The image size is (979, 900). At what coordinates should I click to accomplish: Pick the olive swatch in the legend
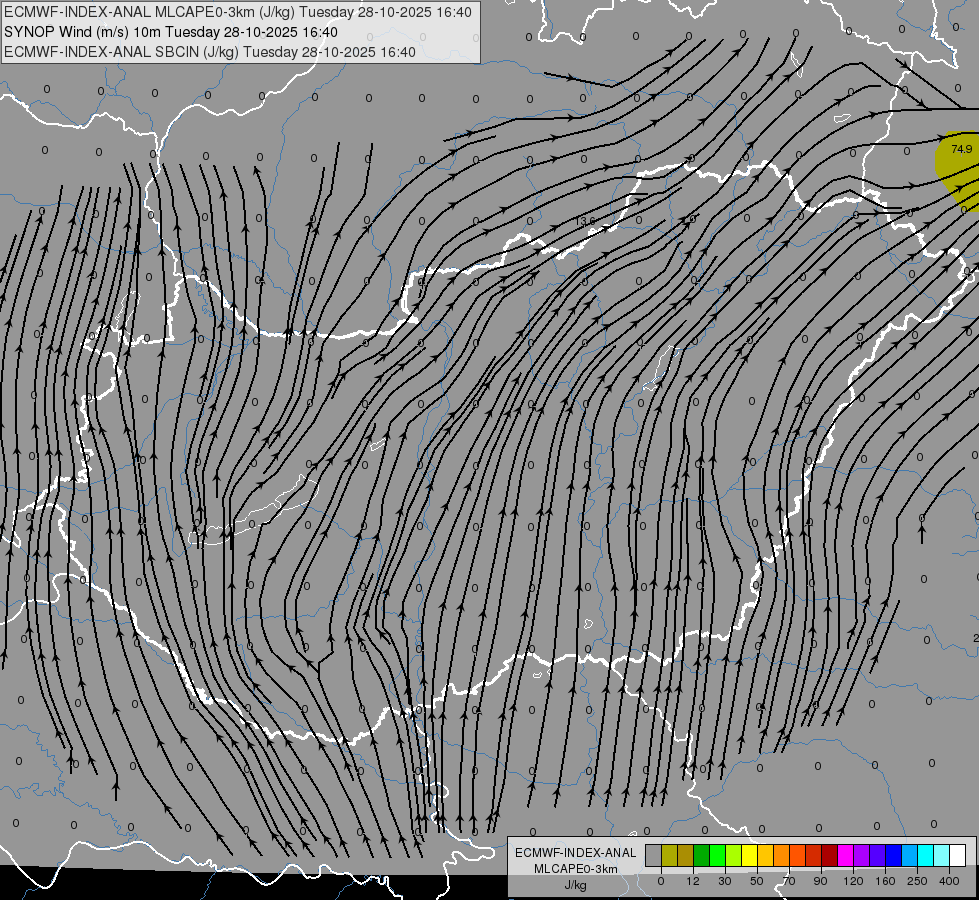point(670,855)
